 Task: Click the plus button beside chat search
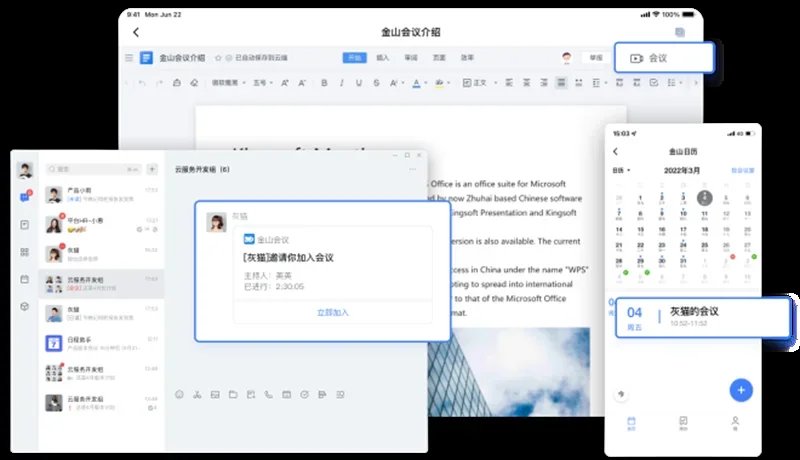coord(152,169)
